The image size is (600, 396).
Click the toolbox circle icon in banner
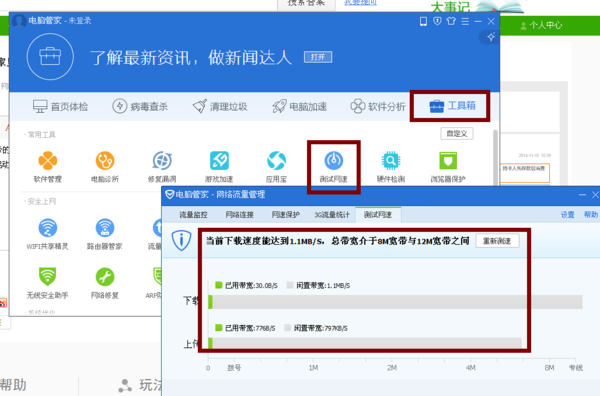click(x=50, y=57)
